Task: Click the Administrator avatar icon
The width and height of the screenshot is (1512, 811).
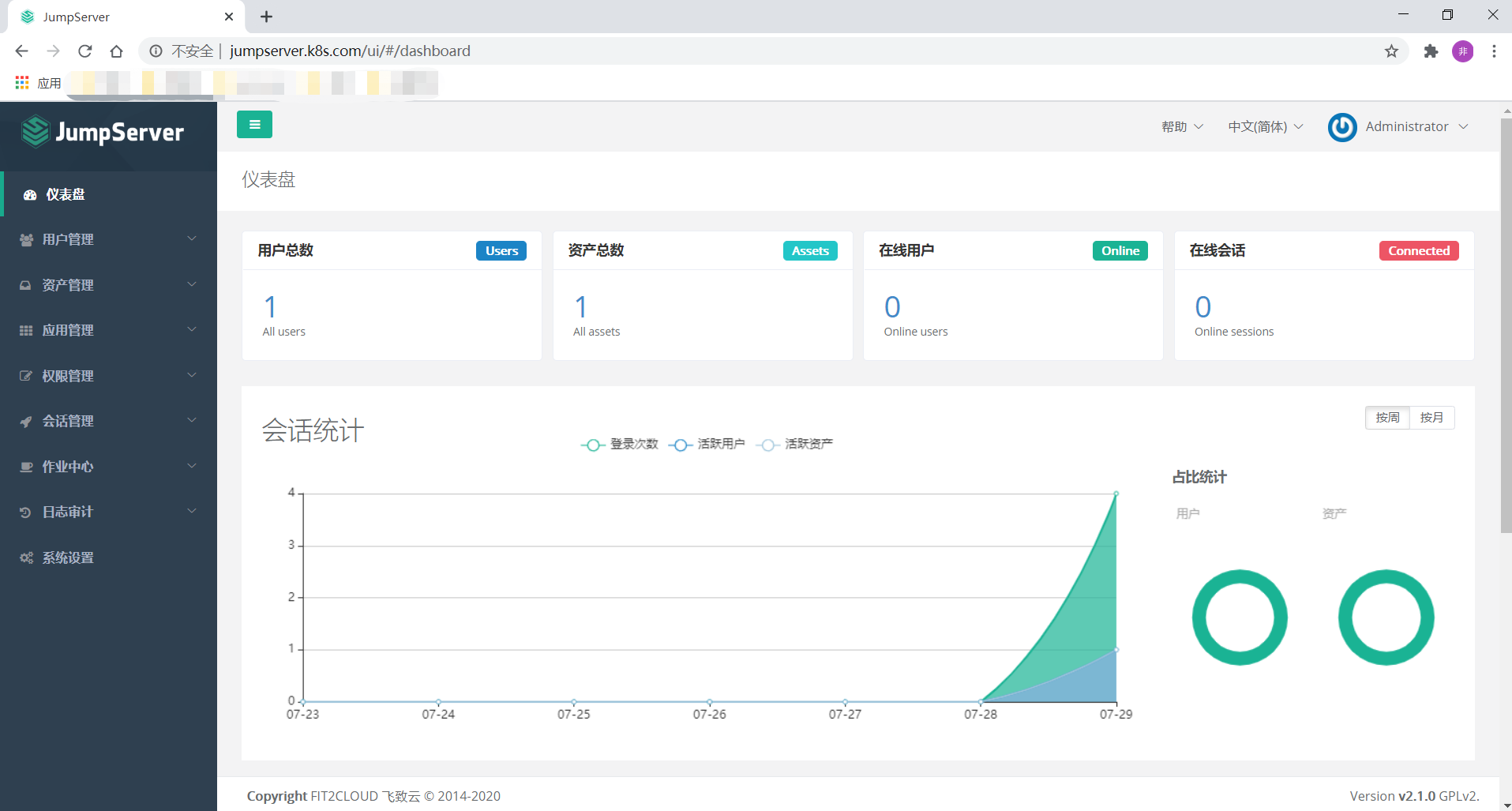Action: 1342,127
